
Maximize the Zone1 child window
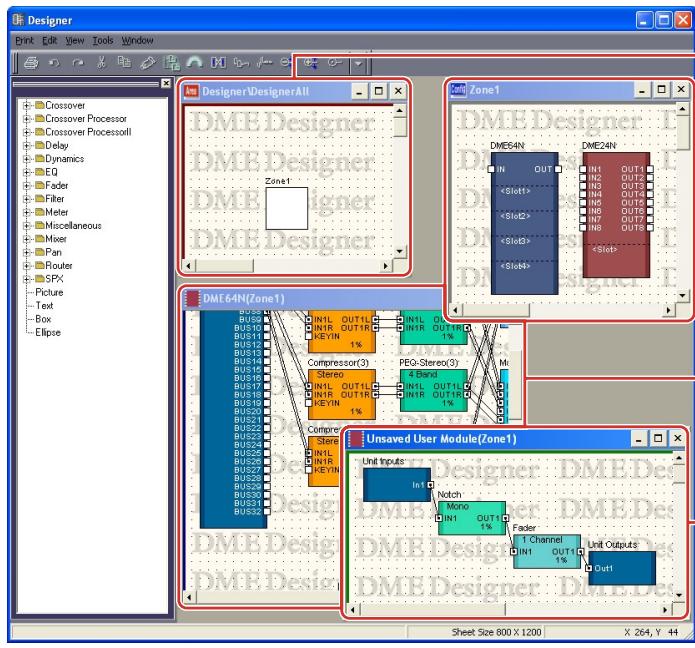661,90
